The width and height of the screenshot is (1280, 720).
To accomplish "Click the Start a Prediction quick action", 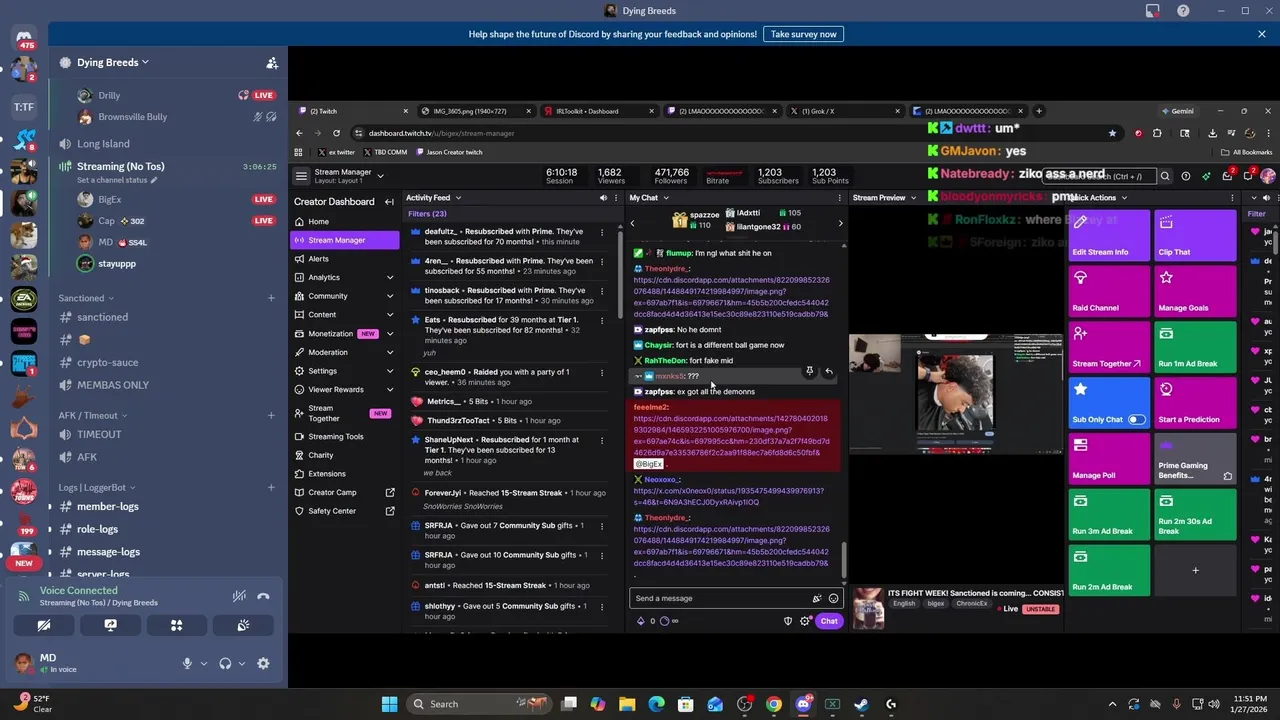I will click(1195, 403).
